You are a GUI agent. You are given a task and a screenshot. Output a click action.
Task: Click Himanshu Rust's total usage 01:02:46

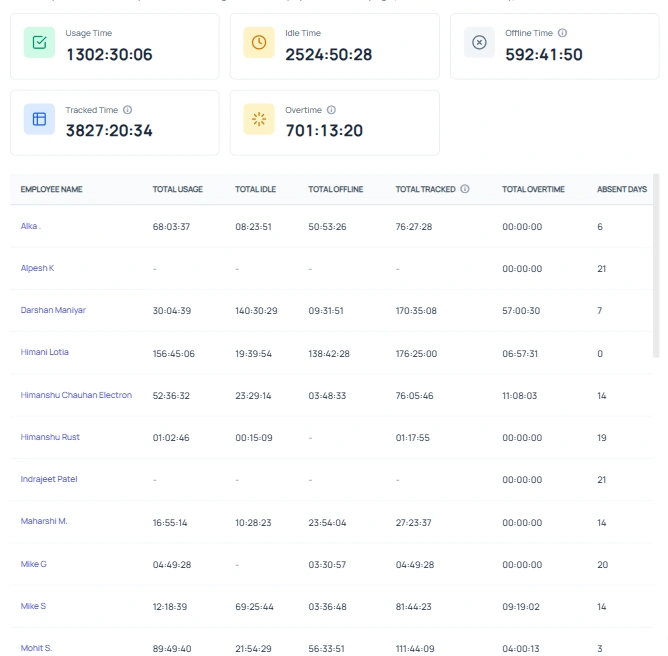(x=171, y=438)
